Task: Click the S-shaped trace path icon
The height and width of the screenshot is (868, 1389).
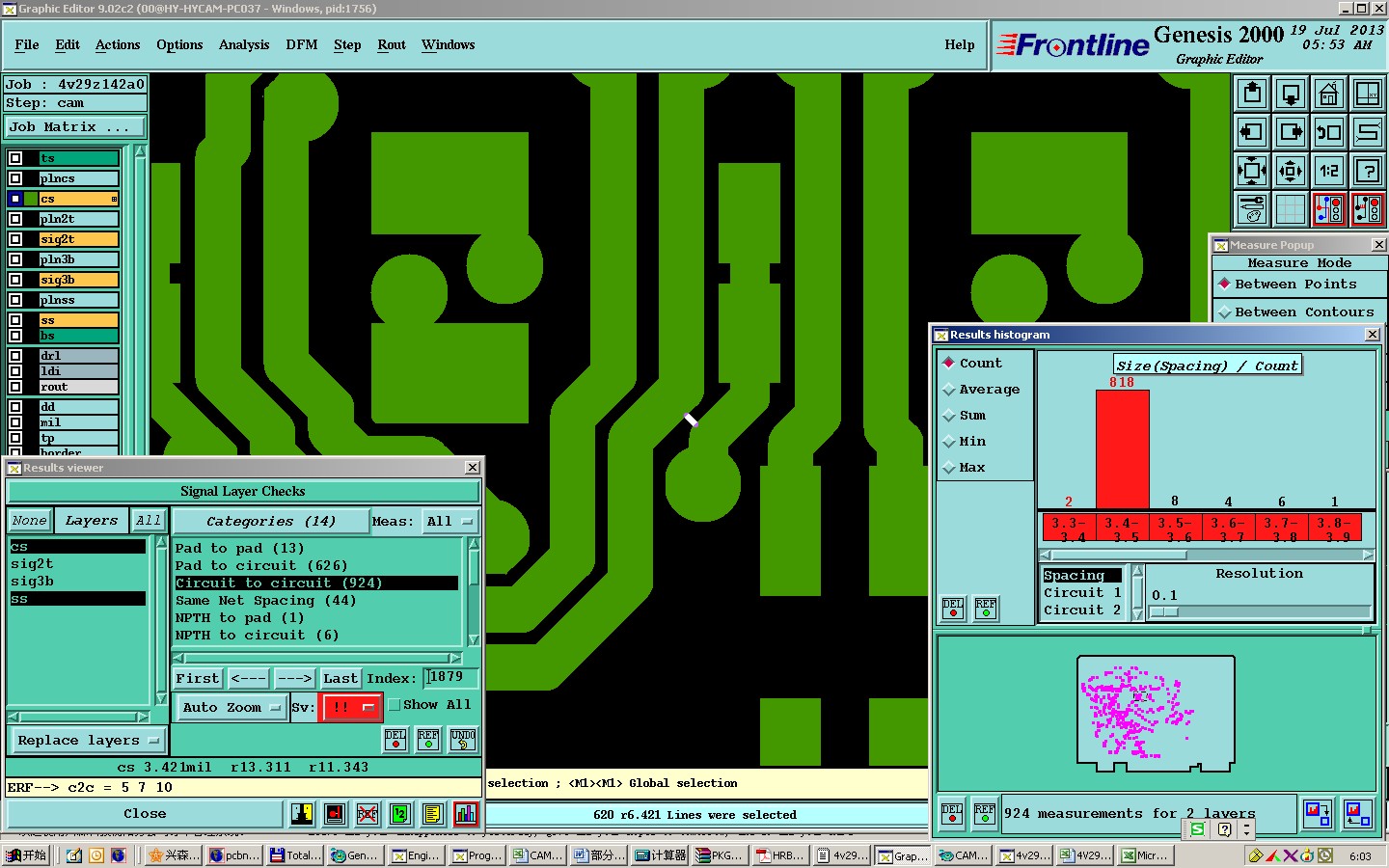Action: (1368, 132)
